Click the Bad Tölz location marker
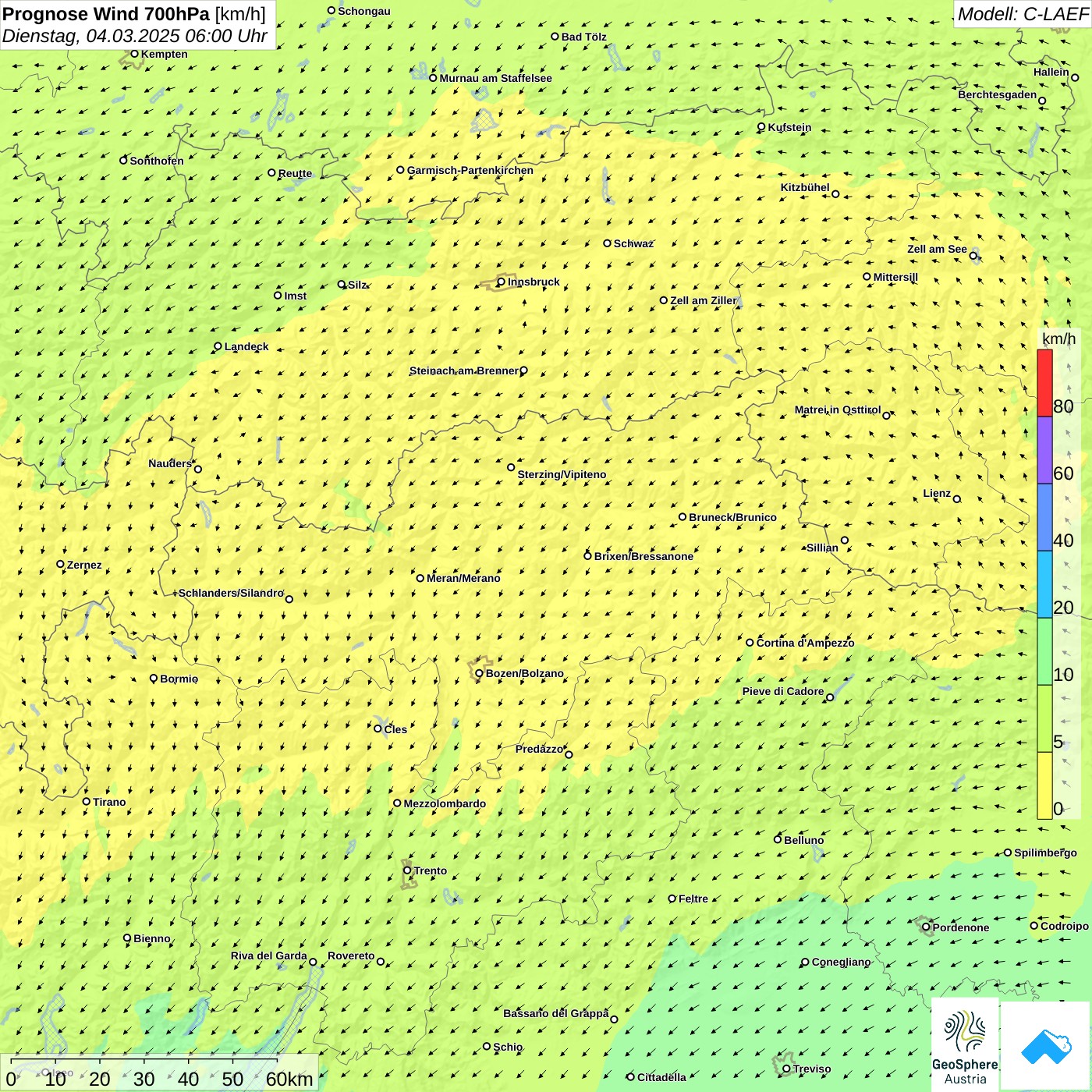This screenshot has width=1092, height=1092. [555, 36]
